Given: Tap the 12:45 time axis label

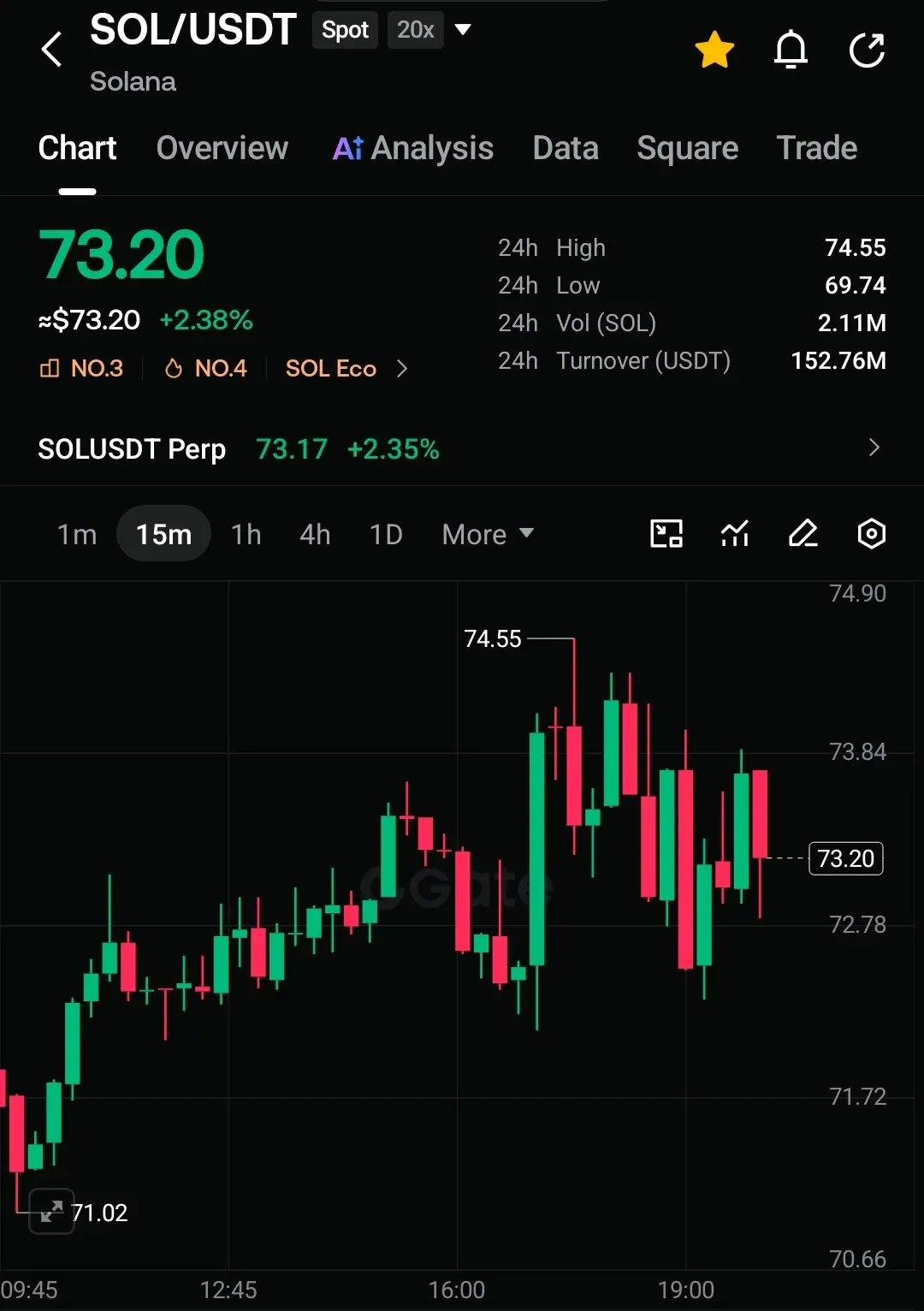Looking at the screenshot, I should pos(228,1290).
